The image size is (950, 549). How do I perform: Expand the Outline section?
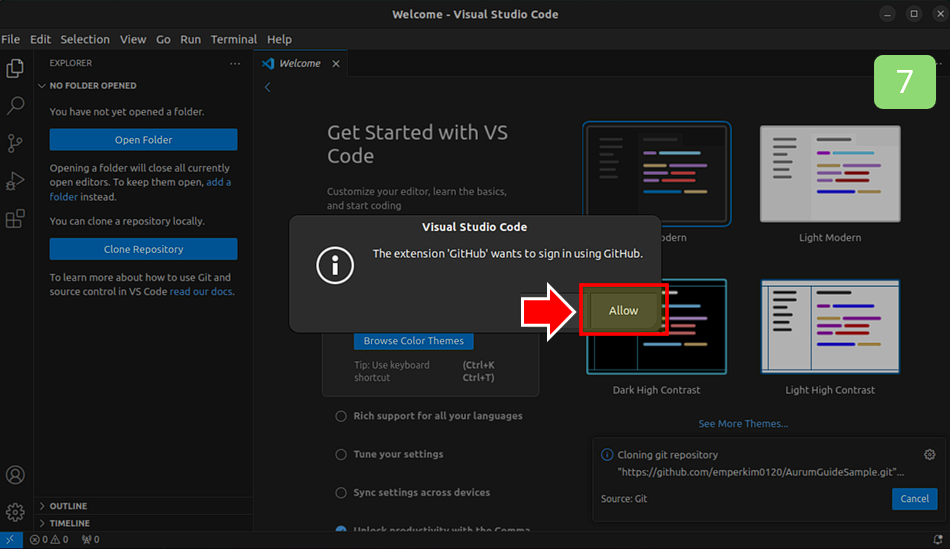[x=143, y=506]
